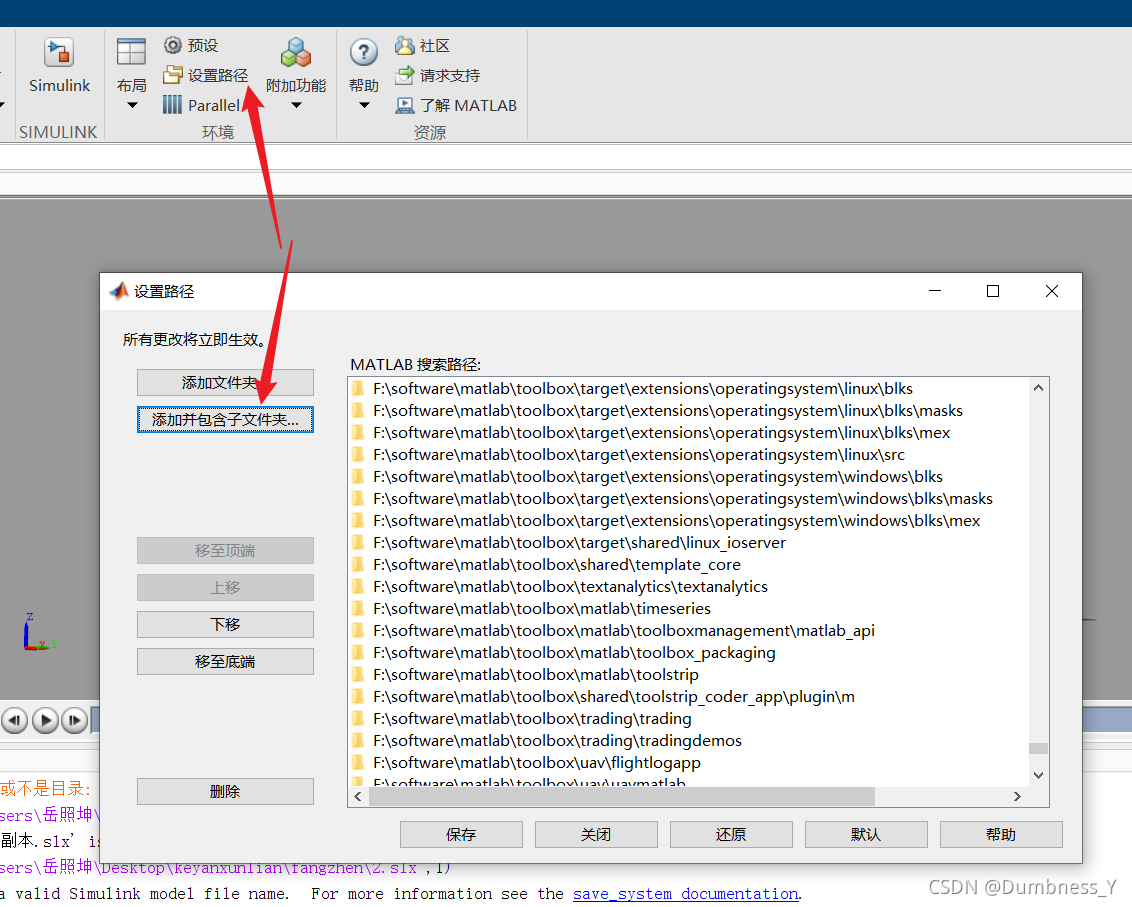The image size is (1132, 907).
Task: Click the 删除 (remove) button
Action: pos(225,791)
